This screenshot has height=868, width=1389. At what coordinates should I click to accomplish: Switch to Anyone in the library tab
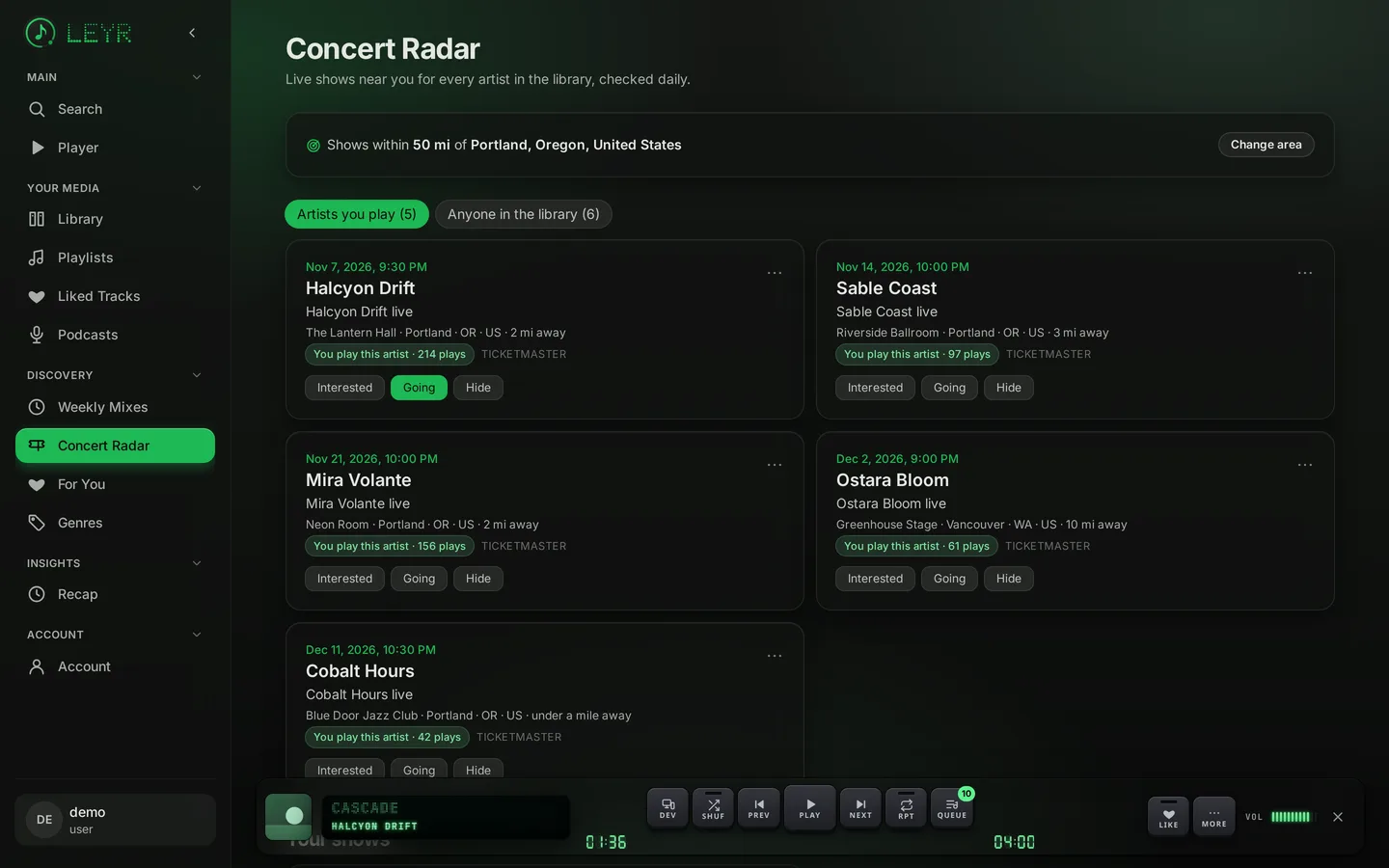tap(524, 214)
